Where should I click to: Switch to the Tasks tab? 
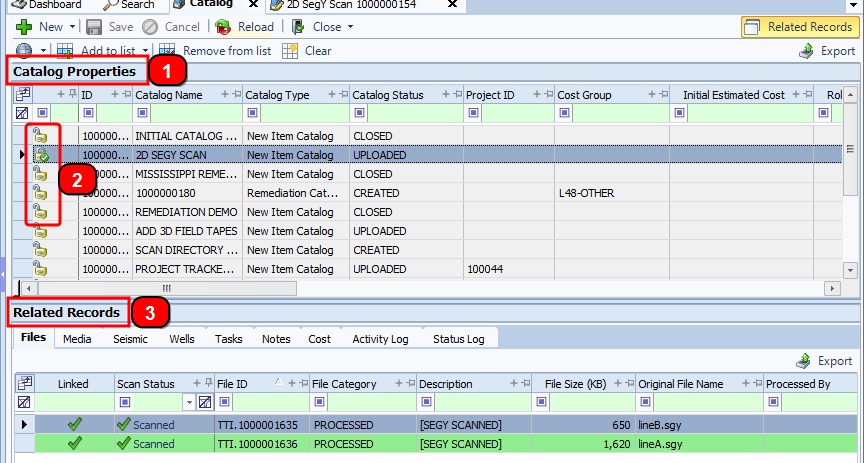(x=229, y=338)
